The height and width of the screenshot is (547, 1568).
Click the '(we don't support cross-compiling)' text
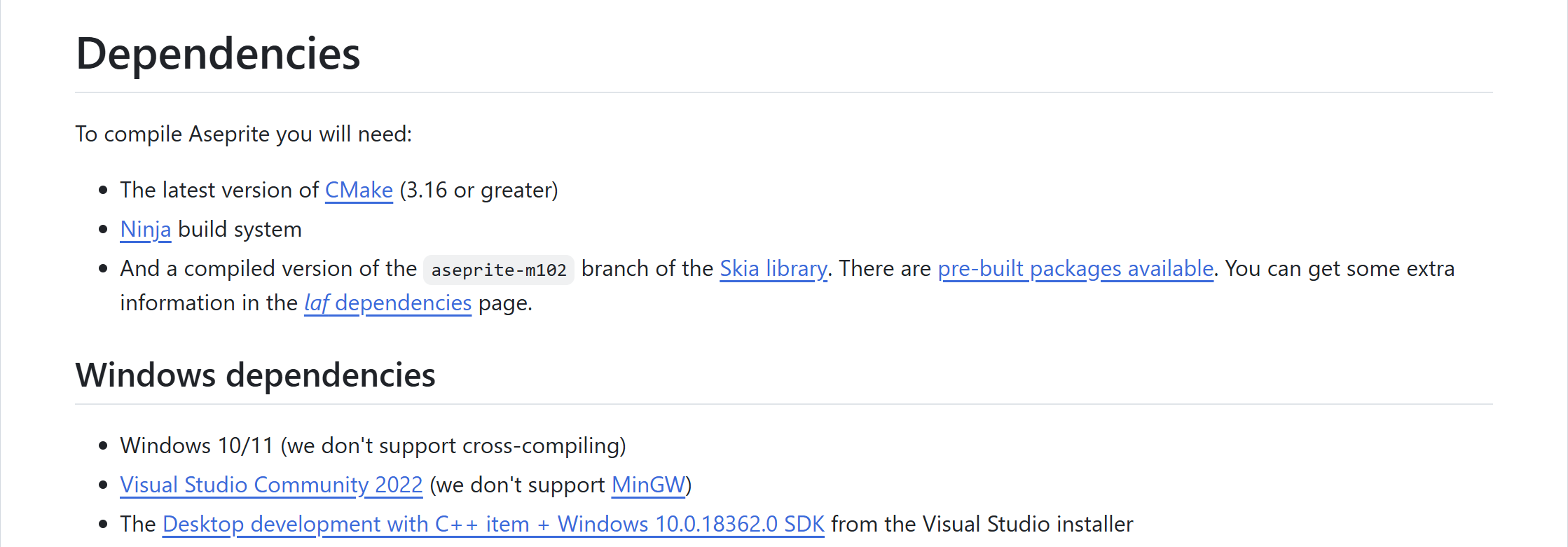click(x=453, y=446)
